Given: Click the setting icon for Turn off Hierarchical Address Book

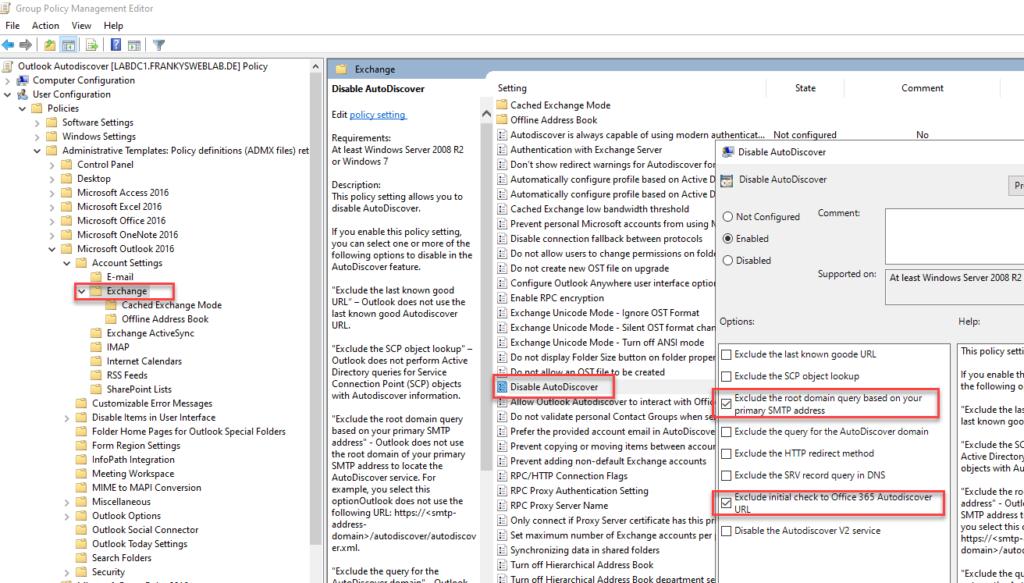Looking at the screenshot, I should click(502, 565).
